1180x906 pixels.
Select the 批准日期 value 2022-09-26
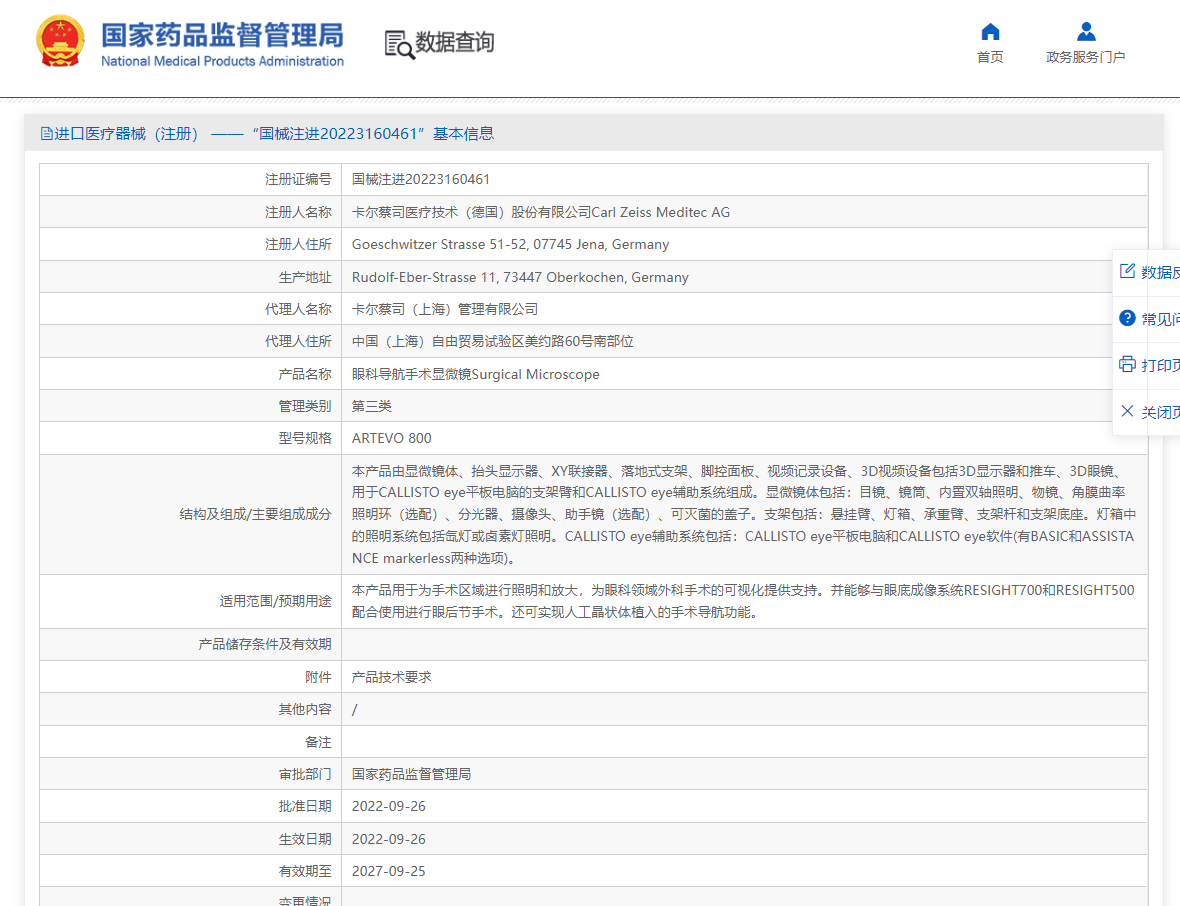(388, 807)
